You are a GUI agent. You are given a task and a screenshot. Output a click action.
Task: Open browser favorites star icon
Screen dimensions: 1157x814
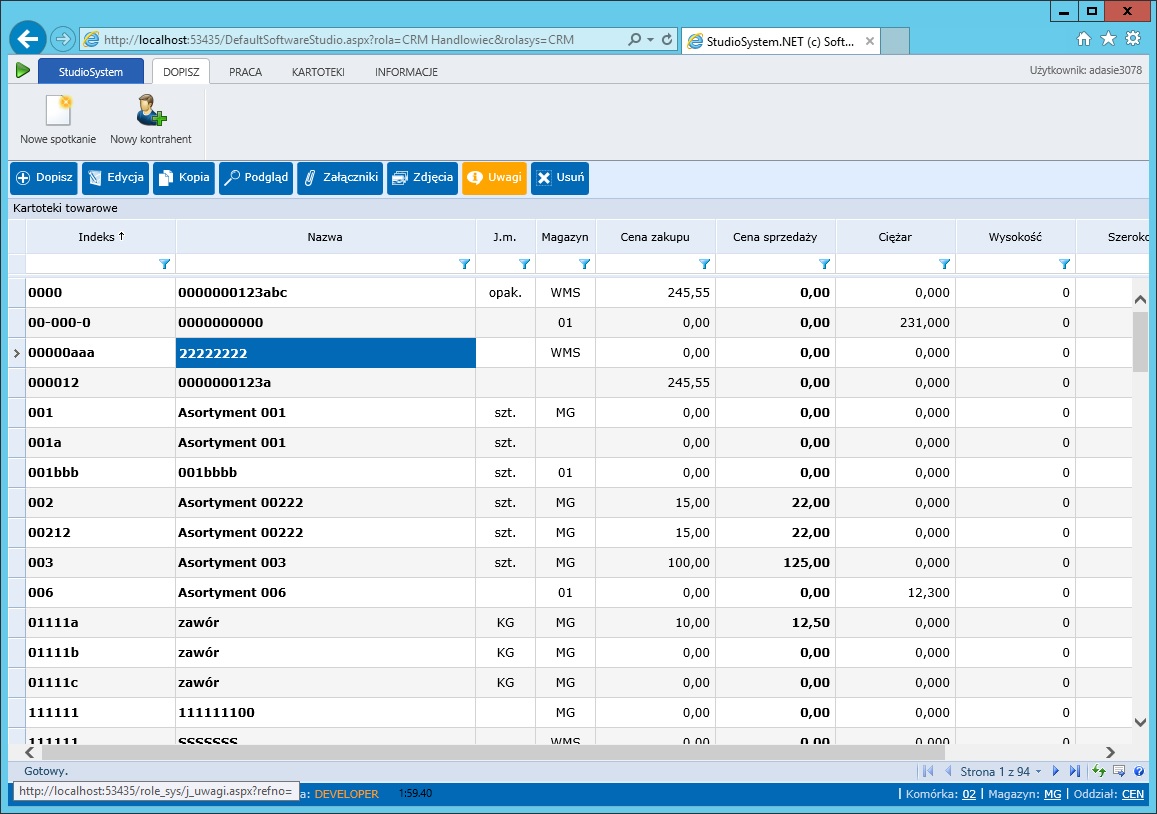(x=1108, y=39)
